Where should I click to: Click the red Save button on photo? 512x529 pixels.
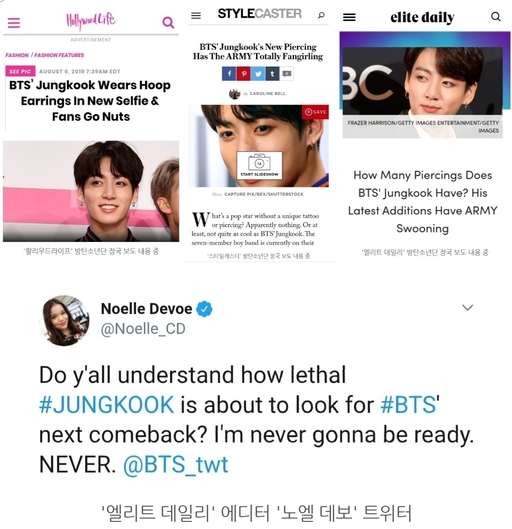point(315,112)
